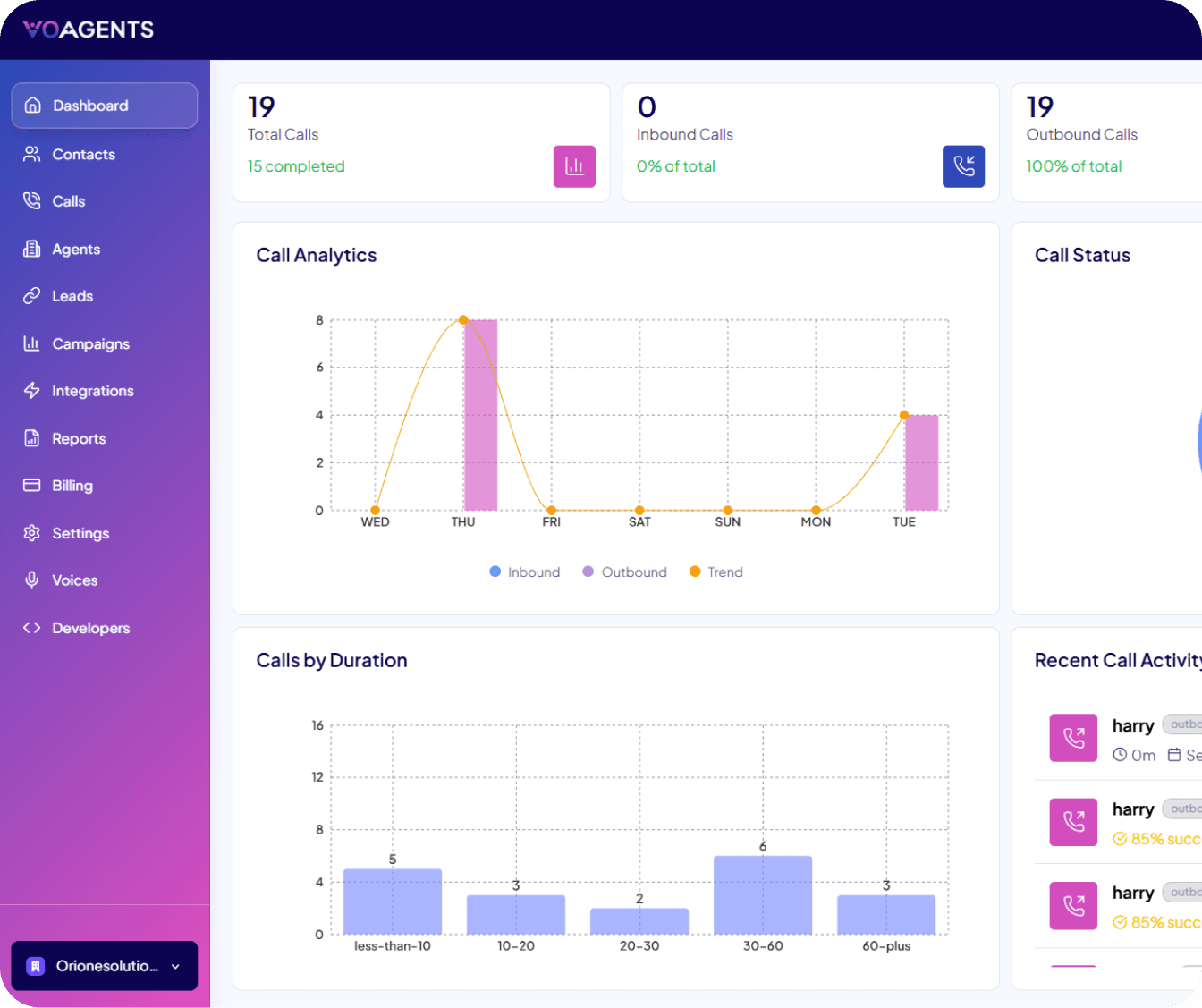The height and width of the screenshot is (1008, 1202).
Task: Click the blue inbound call icon
Action: [x=963, y=166]
